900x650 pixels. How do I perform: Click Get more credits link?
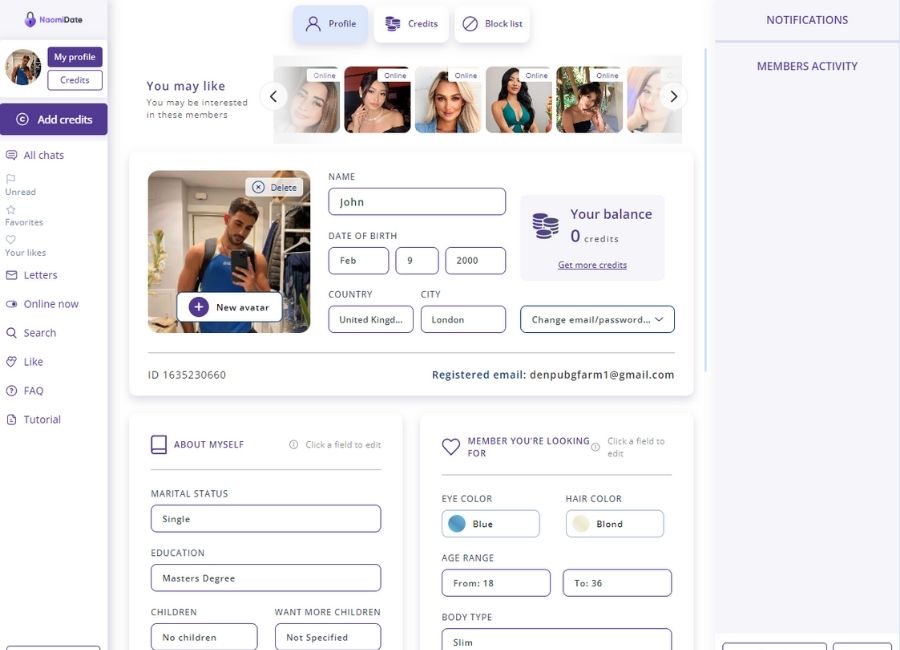pyautogui.click(x=592, y=265)
